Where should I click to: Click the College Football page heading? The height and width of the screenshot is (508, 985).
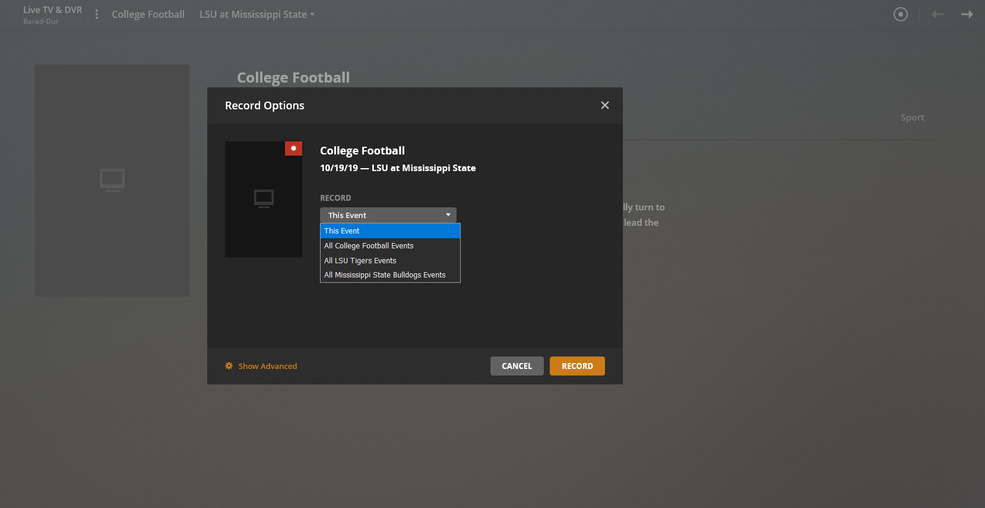click(x=293, y=78)
